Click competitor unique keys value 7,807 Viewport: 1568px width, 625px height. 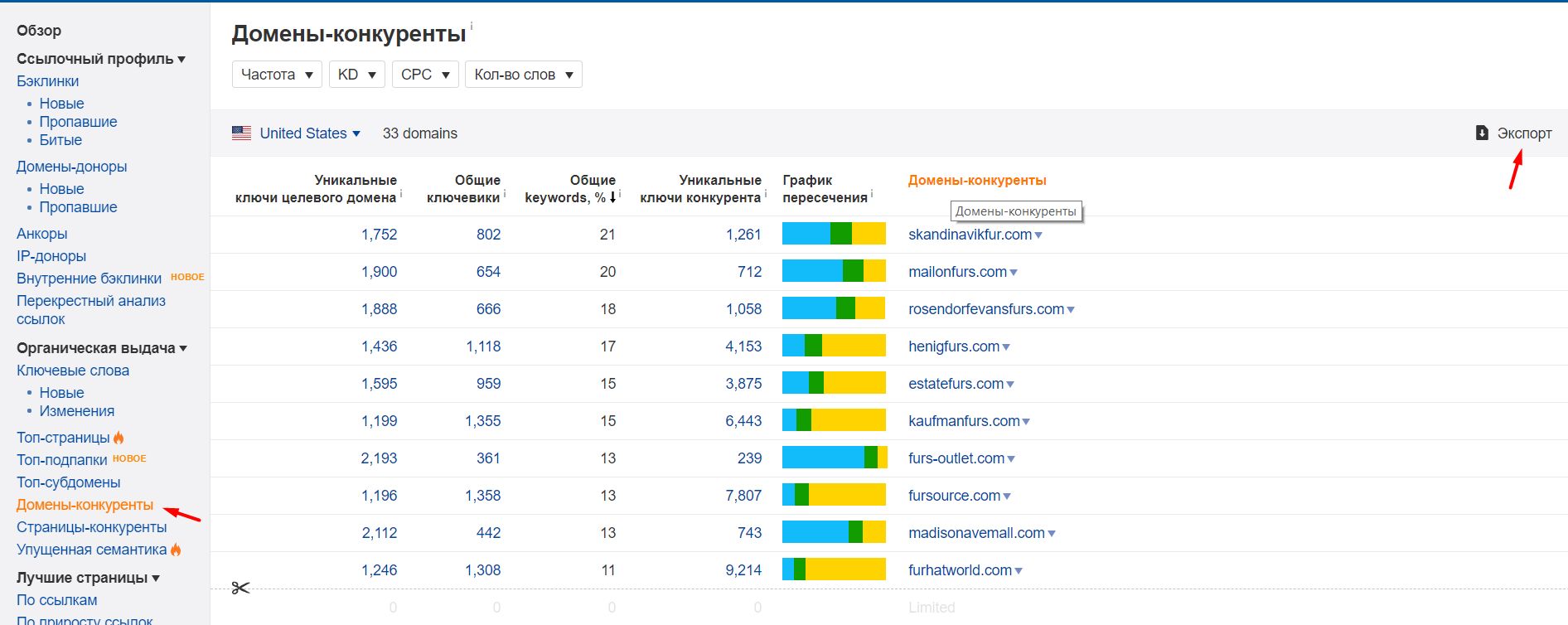(743, 496)
